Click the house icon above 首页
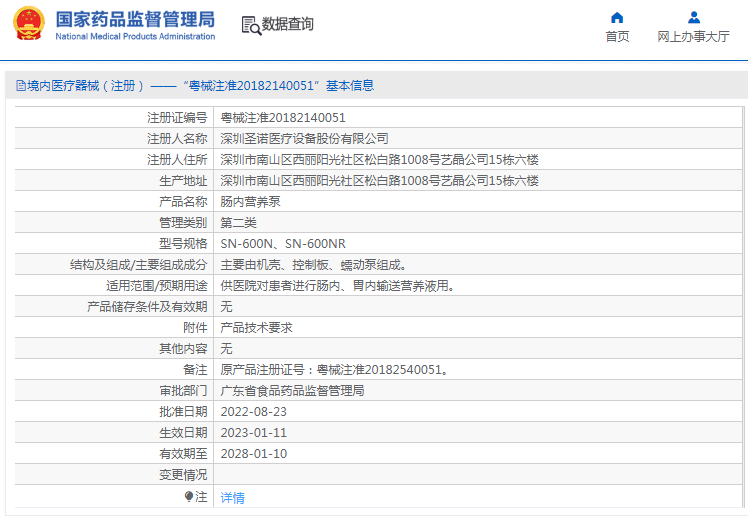Screen dimensions: 748x516 [617, 17]
